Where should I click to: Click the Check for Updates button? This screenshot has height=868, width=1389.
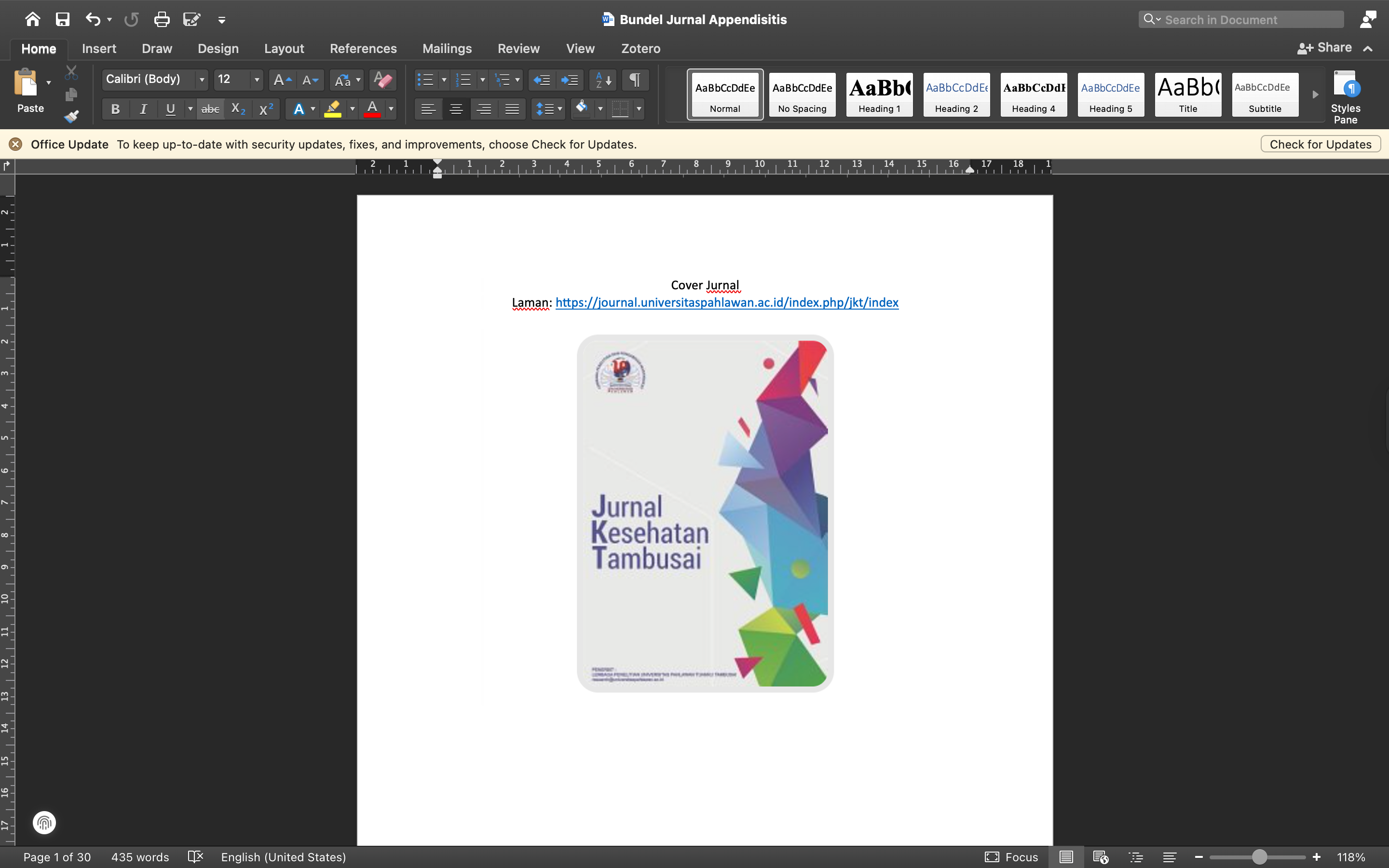(1320, 144)
